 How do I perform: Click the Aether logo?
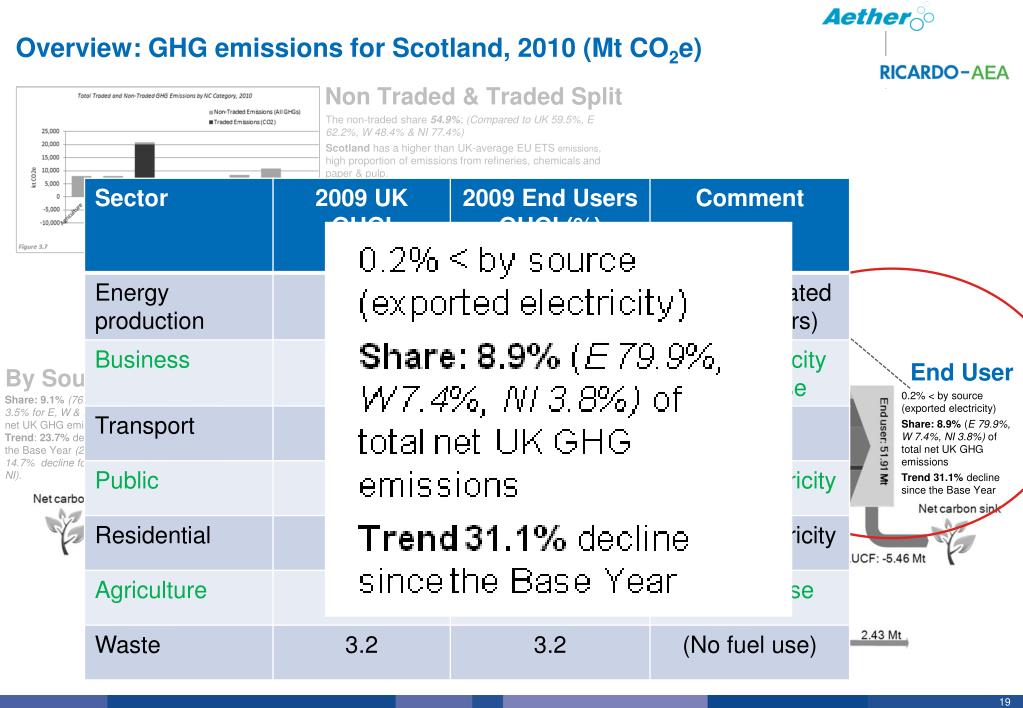pyautogui.click(x=878, y=18)
